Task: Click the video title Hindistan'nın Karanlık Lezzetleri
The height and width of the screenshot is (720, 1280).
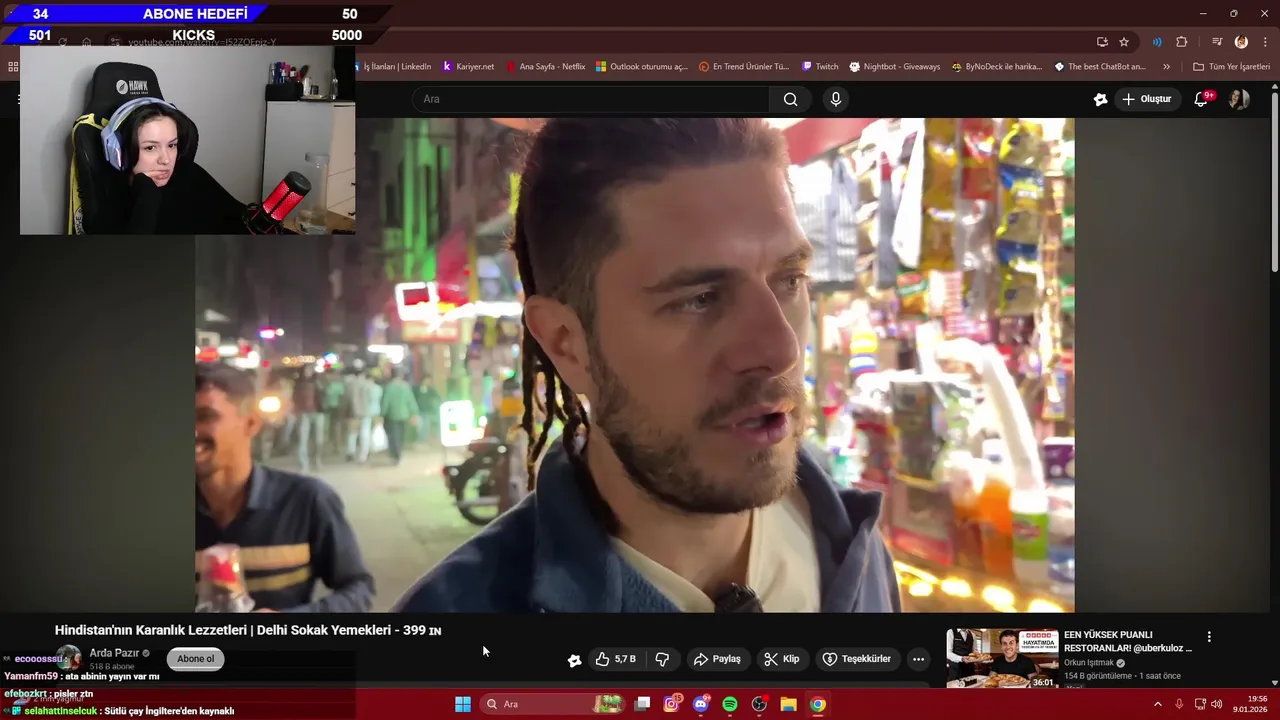Action: 248,630
